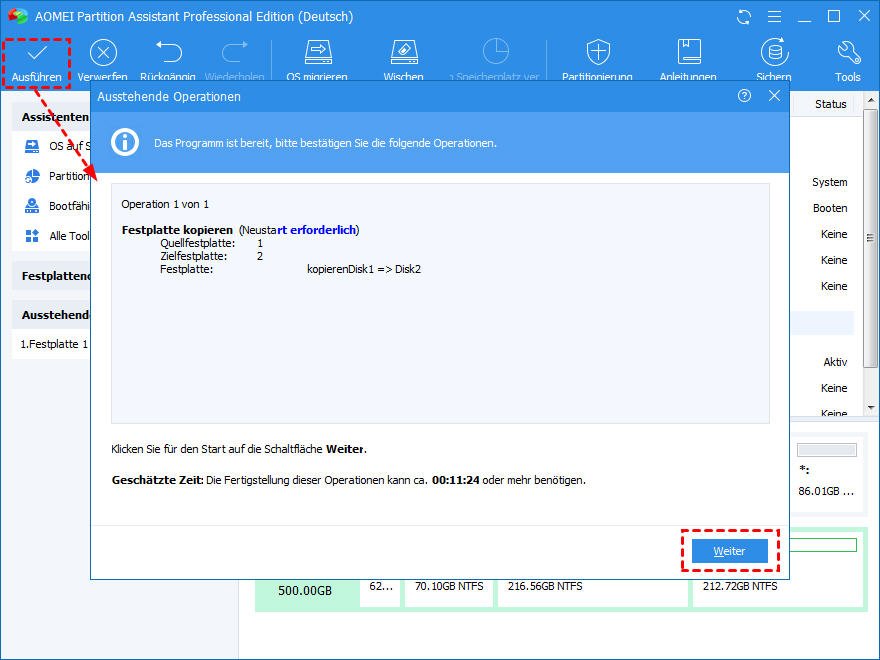
Task: Click the Weiter button
Action: click(x=730, y=551)
